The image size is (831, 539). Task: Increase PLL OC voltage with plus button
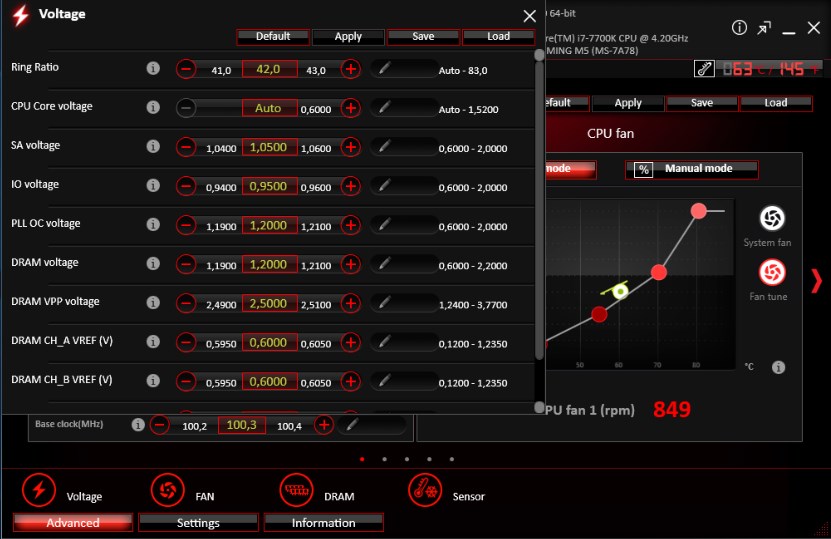(350, 225)
